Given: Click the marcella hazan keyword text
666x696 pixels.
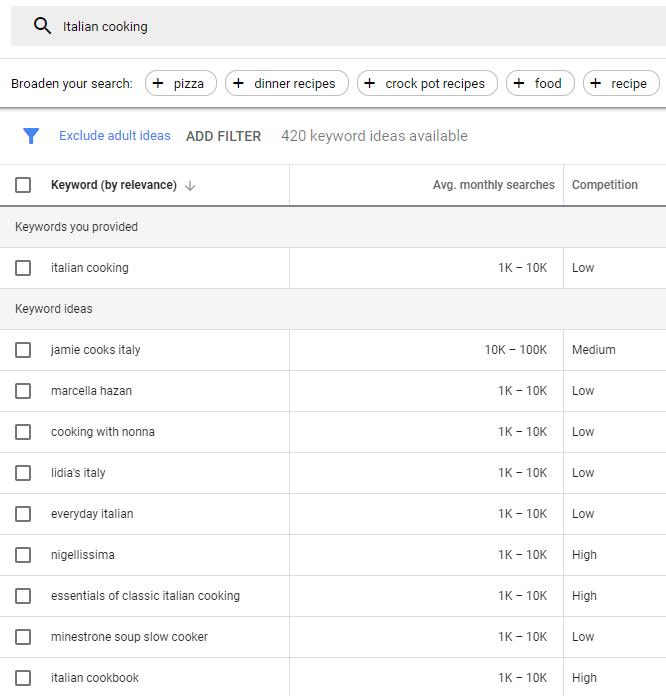Looking at the screenshot, I should click(x=91, y=391).
